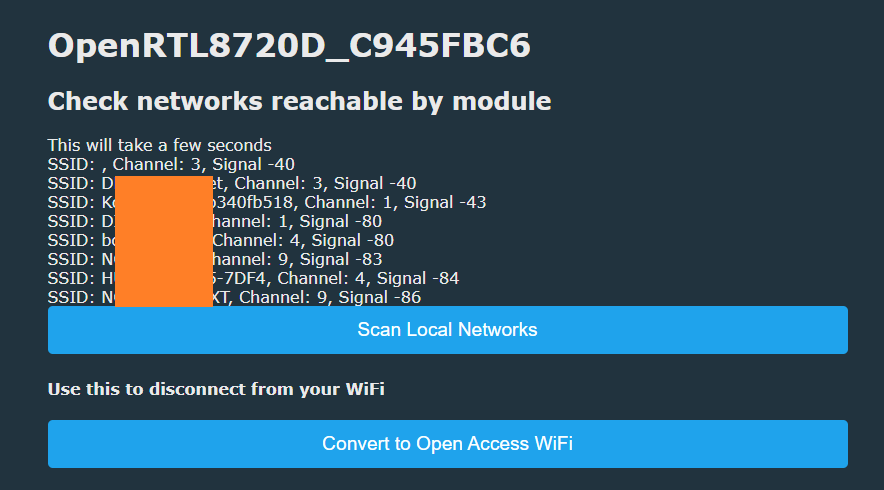This screenshot has width=884, height=490.
Task: Select the entry with Signal -86
Action: click(x=235, y=298)
